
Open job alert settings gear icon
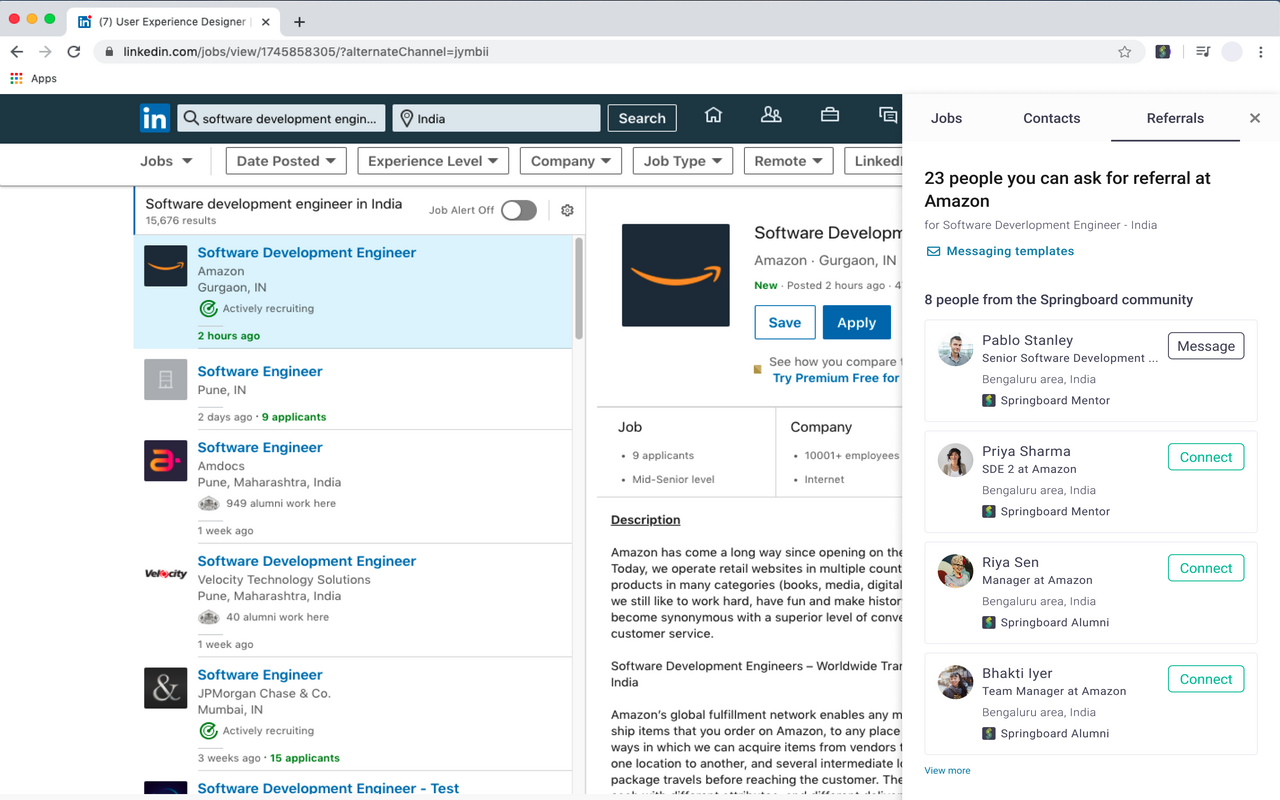tap(567, 210)
